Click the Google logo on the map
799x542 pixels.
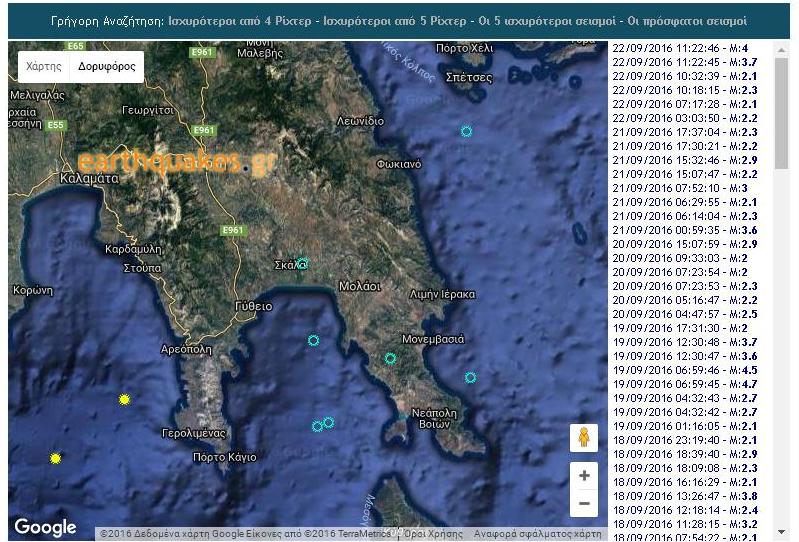45,527
